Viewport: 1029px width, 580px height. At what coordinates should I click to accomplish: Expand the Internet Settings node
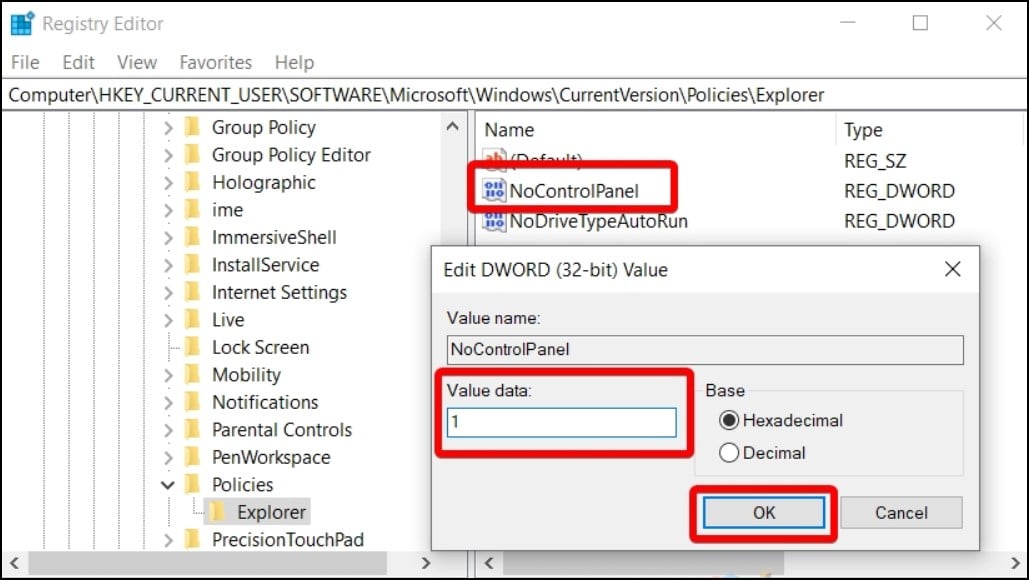(167, 293)
